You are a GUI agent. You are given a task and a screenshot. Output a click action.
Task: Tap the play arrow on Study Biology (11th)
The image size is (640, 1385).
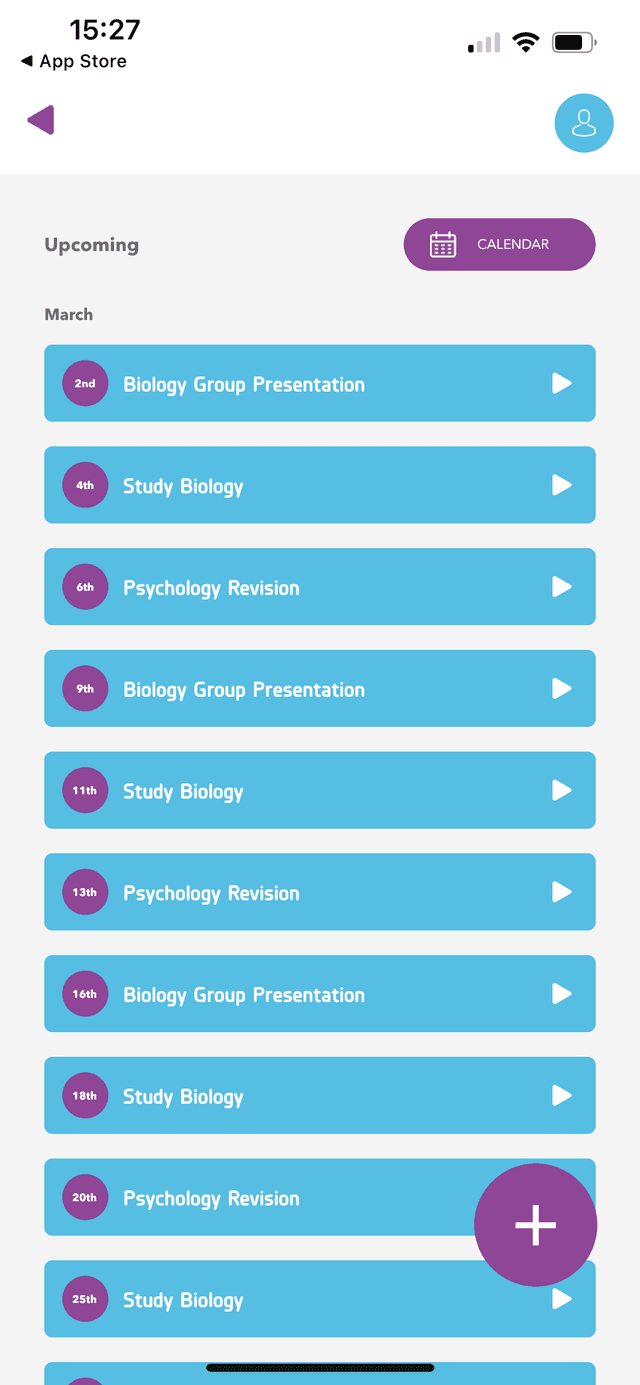(561, 790)
